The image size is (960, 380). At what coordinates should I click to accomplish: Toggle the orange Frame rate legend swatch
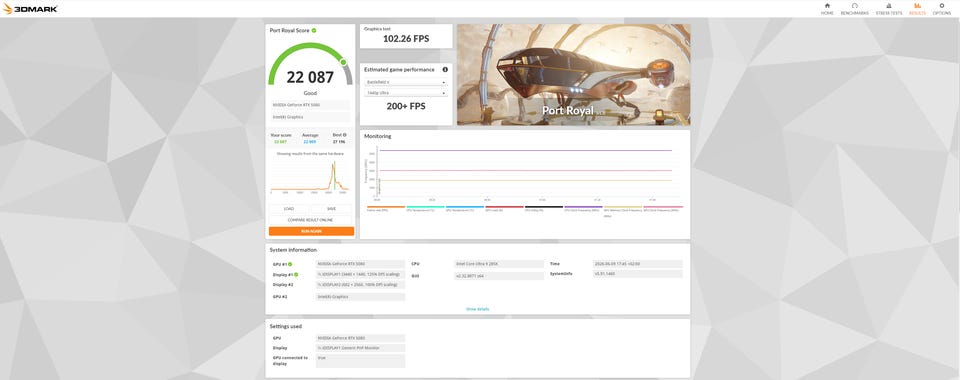tap(386, 207)
